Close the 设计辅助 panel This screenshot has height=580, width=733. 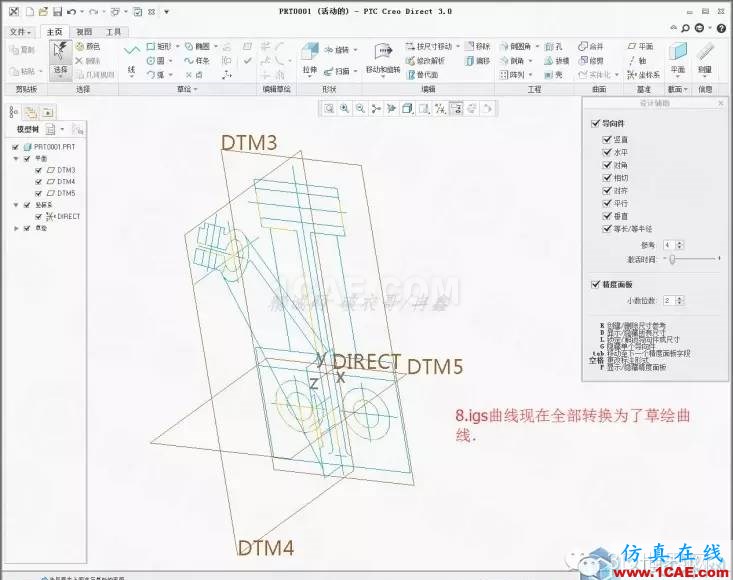[721, 103]
